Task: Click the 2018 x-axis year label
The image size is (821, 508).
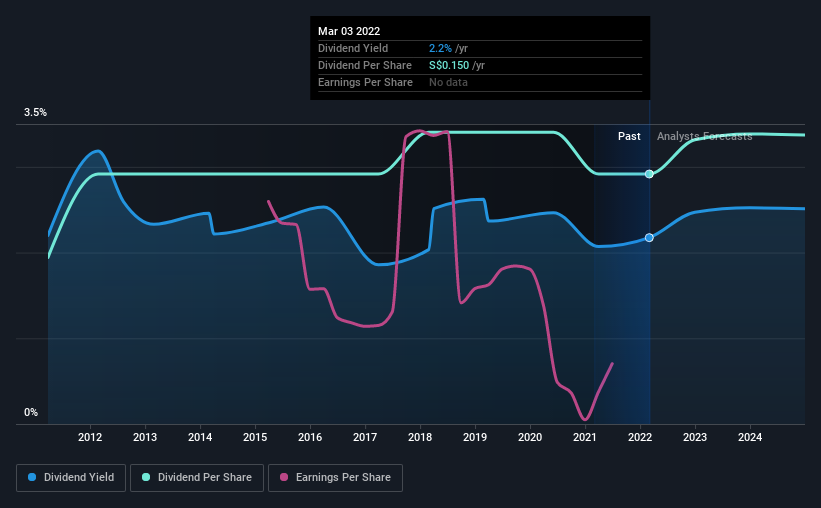Action: point(420,437)
